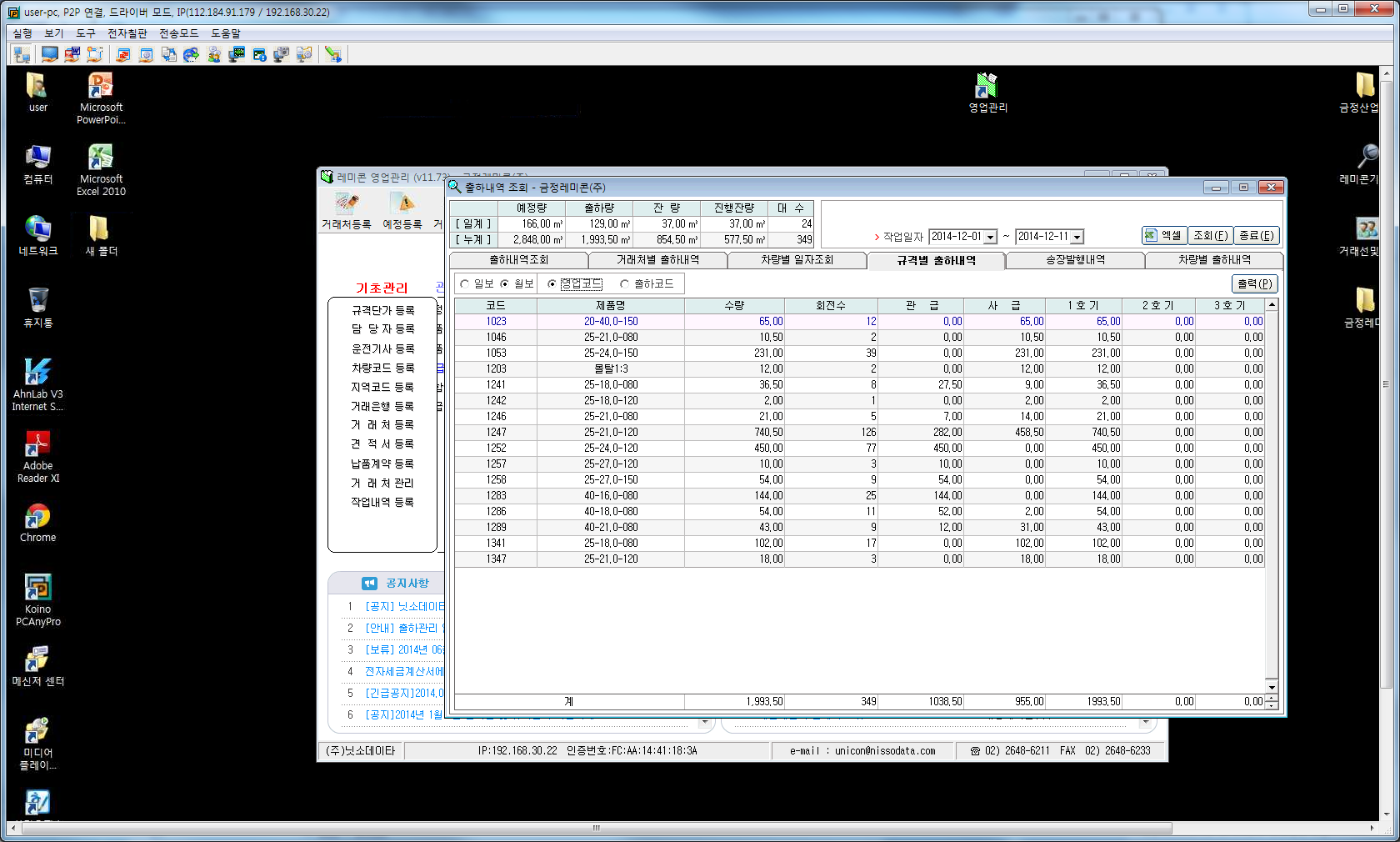The width and height of the screenshot is (1400, 842).
Task: Click the remote view vertical scrollbar
Action: [1387, 385]
